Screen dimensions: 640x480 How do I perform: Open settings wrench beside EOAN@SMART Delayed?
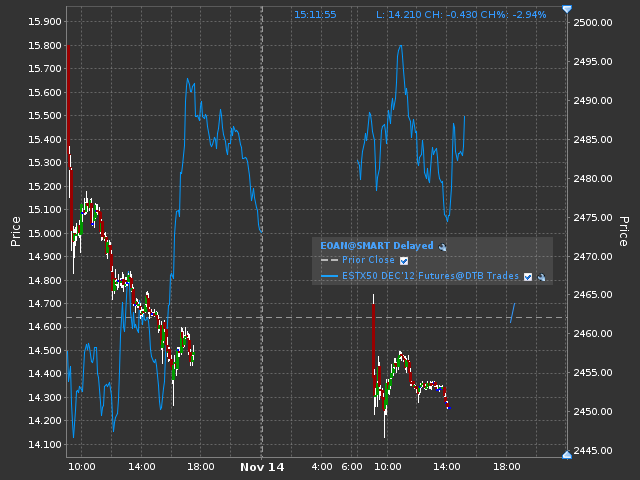[442, 247]
